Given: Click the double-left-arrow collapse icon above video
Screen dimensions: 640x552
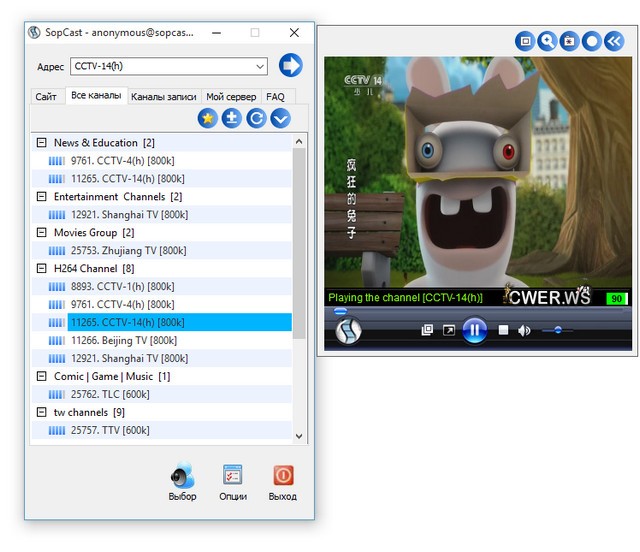Looking at the screenshot, I should (x=615, y=41).
